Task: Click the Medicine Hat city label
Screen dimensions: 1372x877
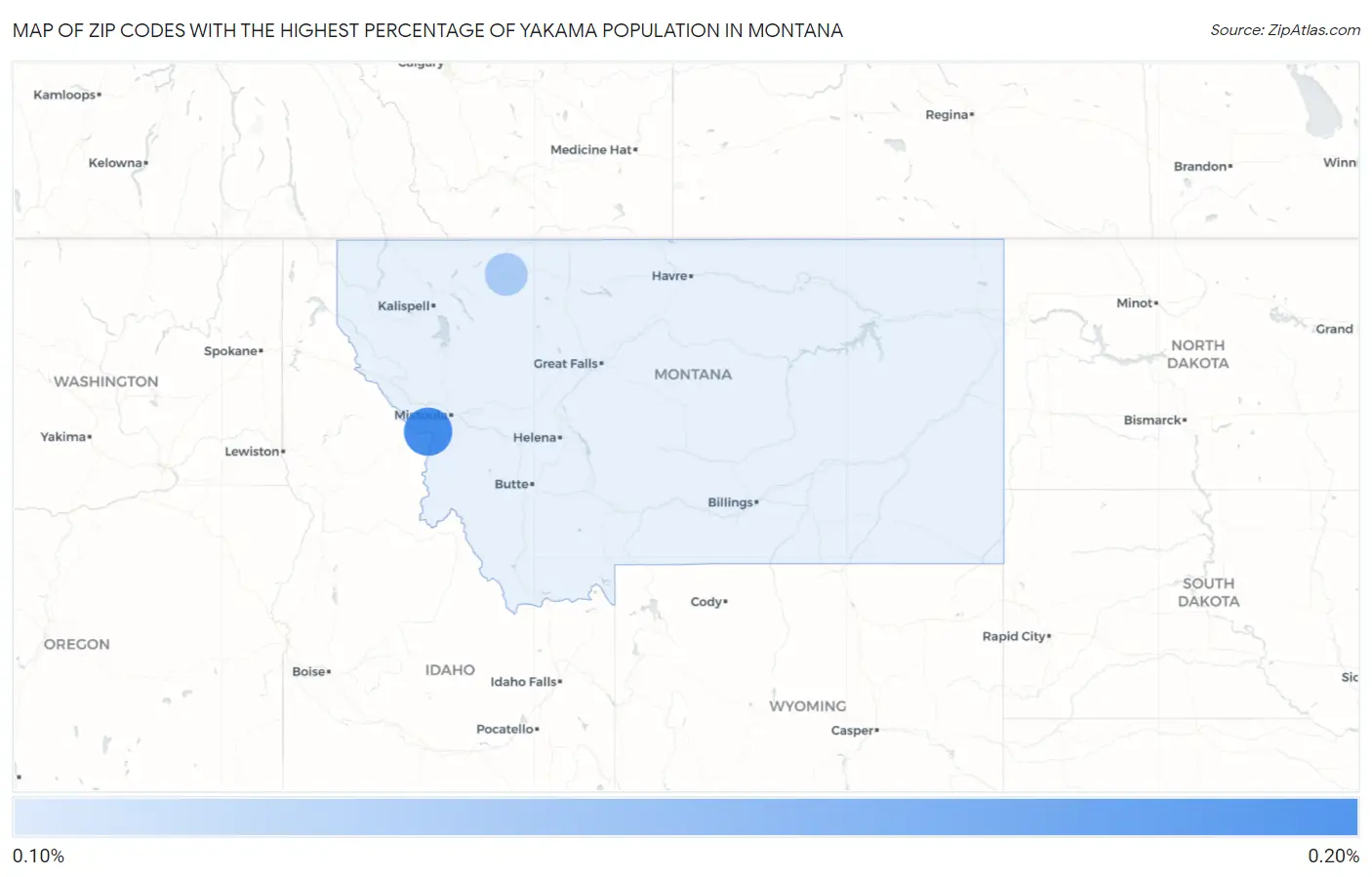Action: click(x=593, y=150)
